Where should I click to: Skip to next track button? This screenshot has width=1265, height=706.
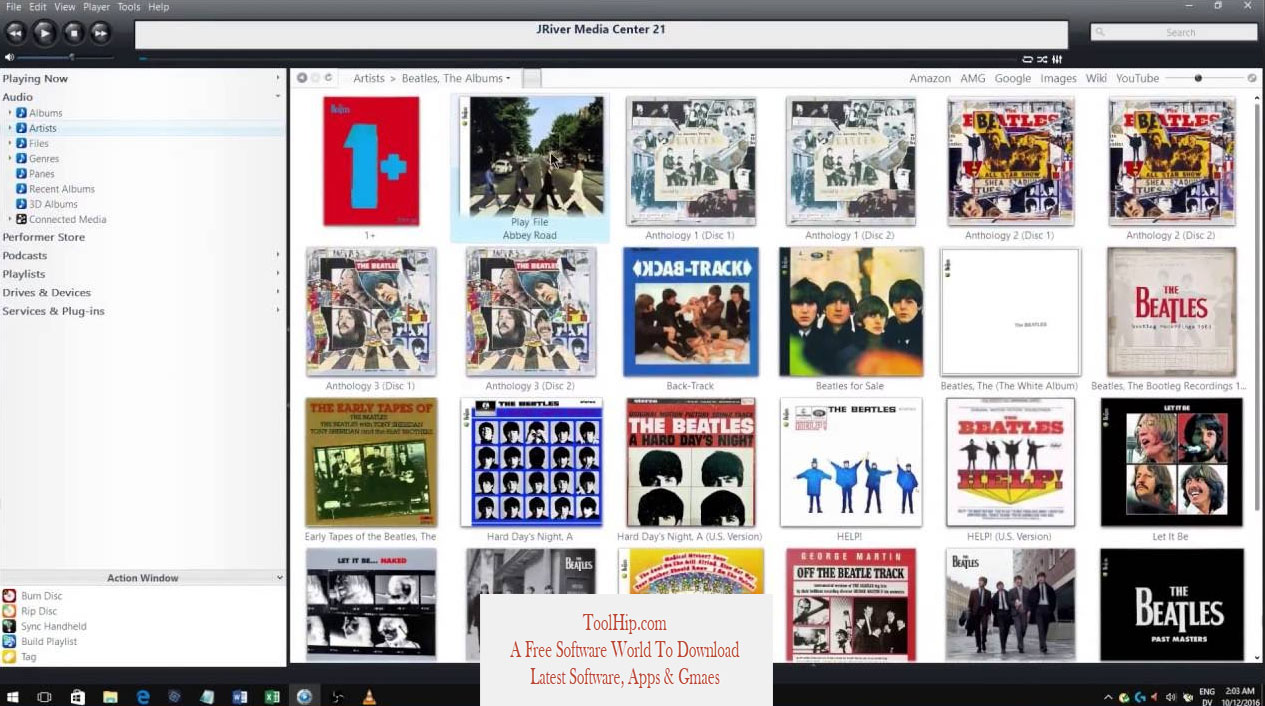101,33
